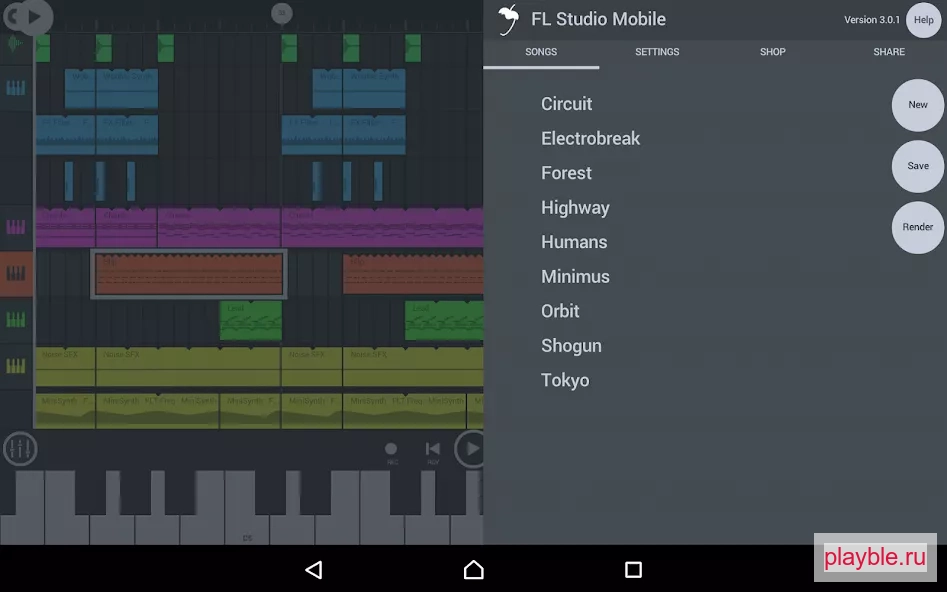Screen dimensions: 947x592
Task: Tap Android home navigation button
Action: 474,570
